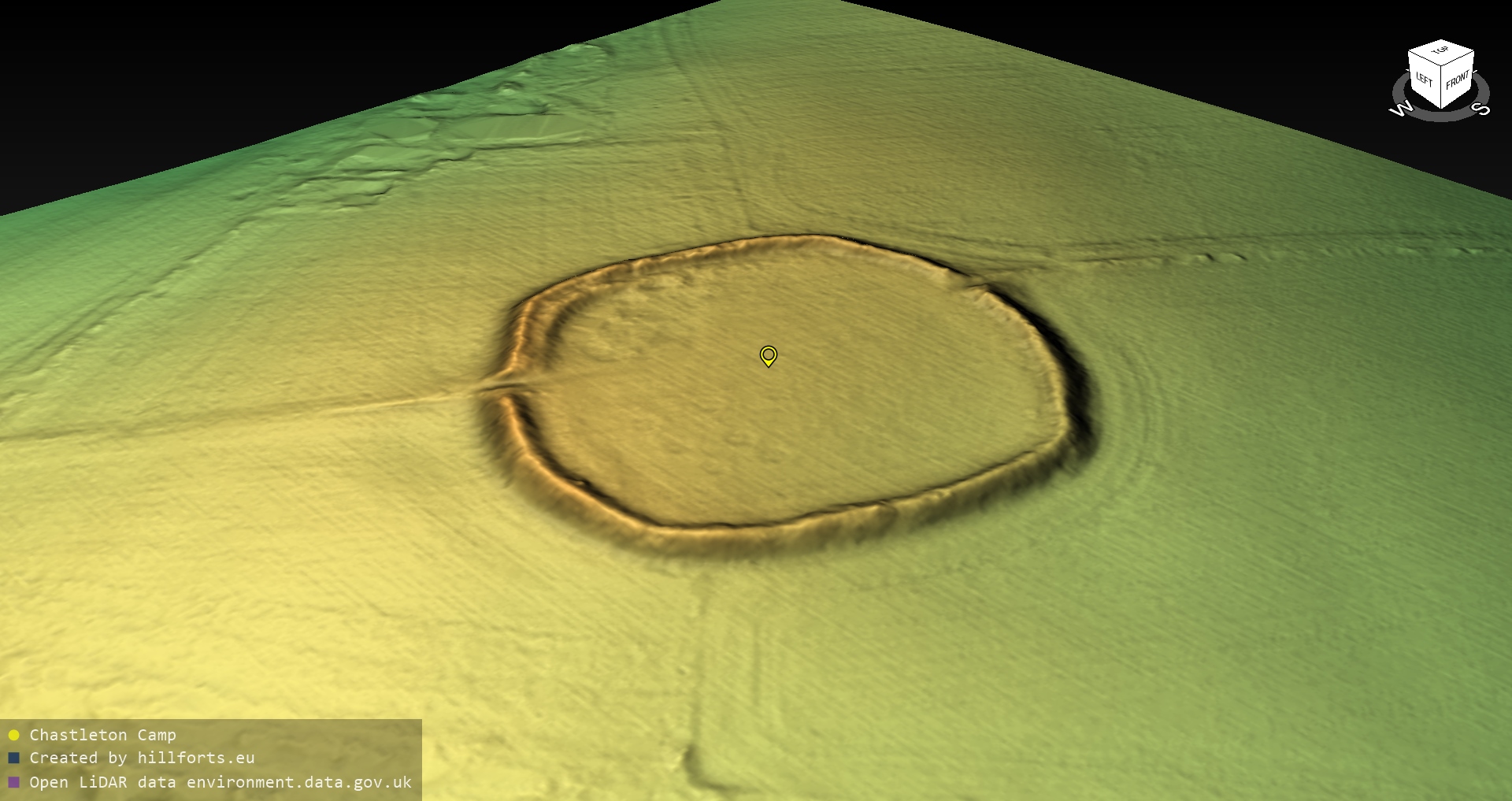This screenshot has height=801, width=1512.
Task: Click the purple square legend marker
Action: click(x=13, y=782)
